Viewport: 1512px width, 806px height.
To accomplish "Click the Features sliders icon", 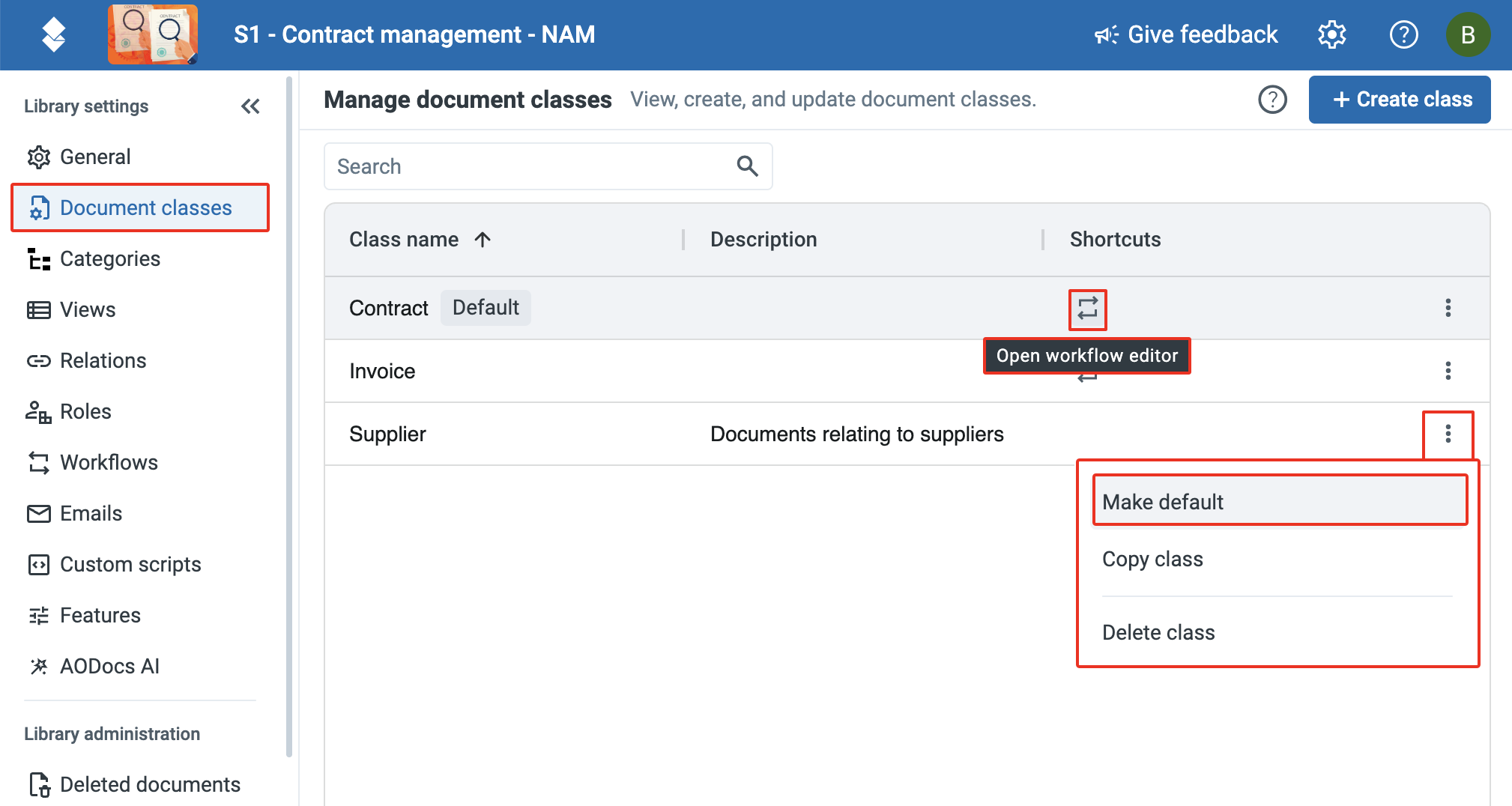I will click(38, 616).
